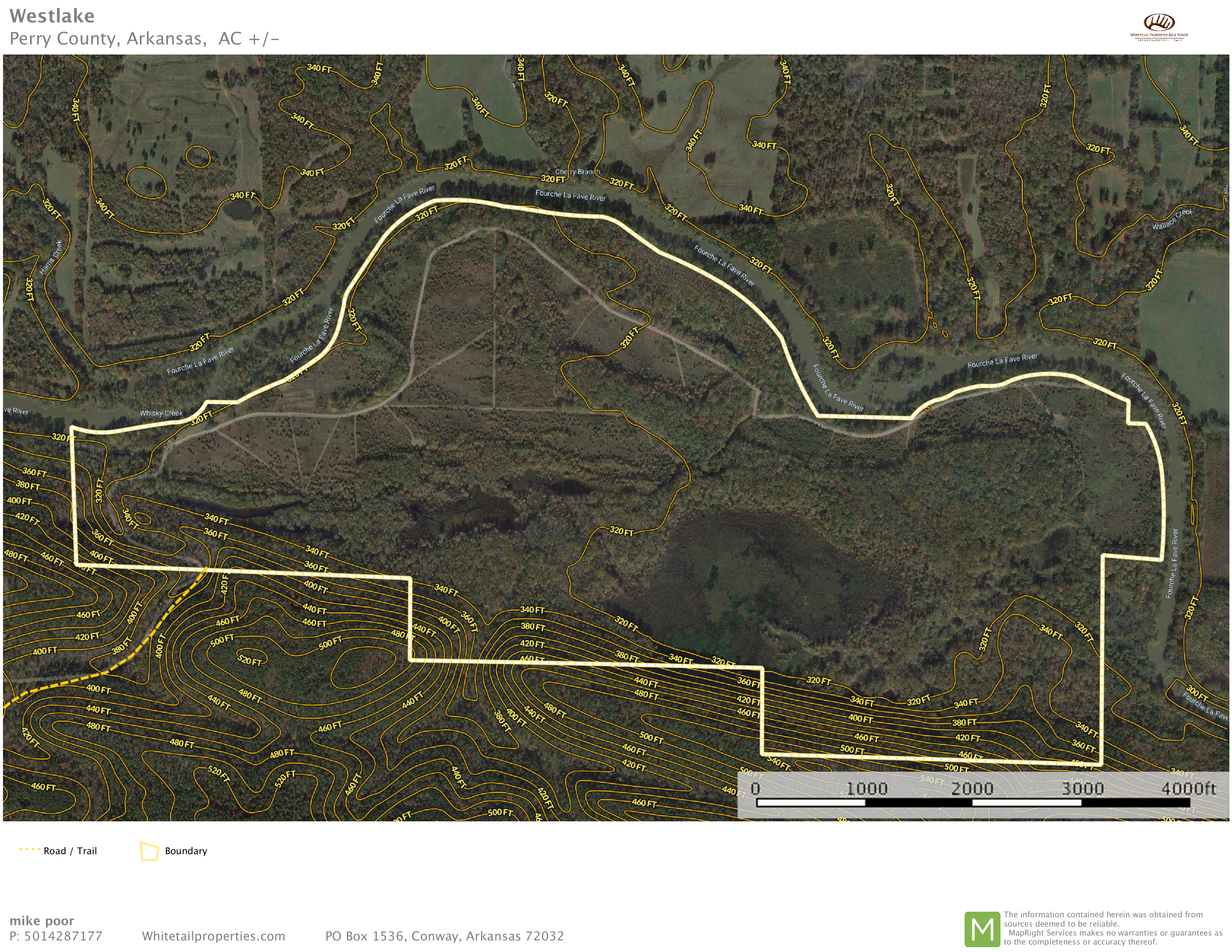Click the Whitetailproperties.com website text

213,936
